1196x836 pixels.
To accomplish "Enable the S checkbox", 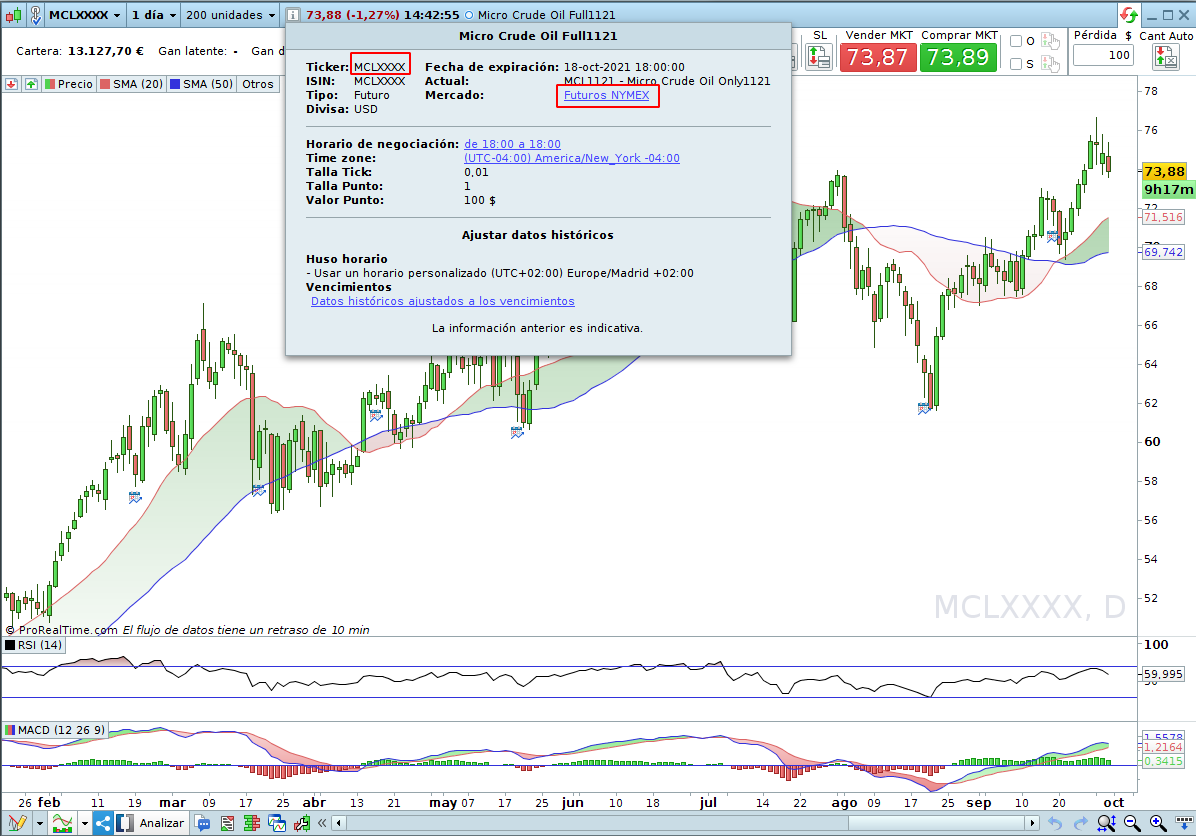I will [1016, 64].
